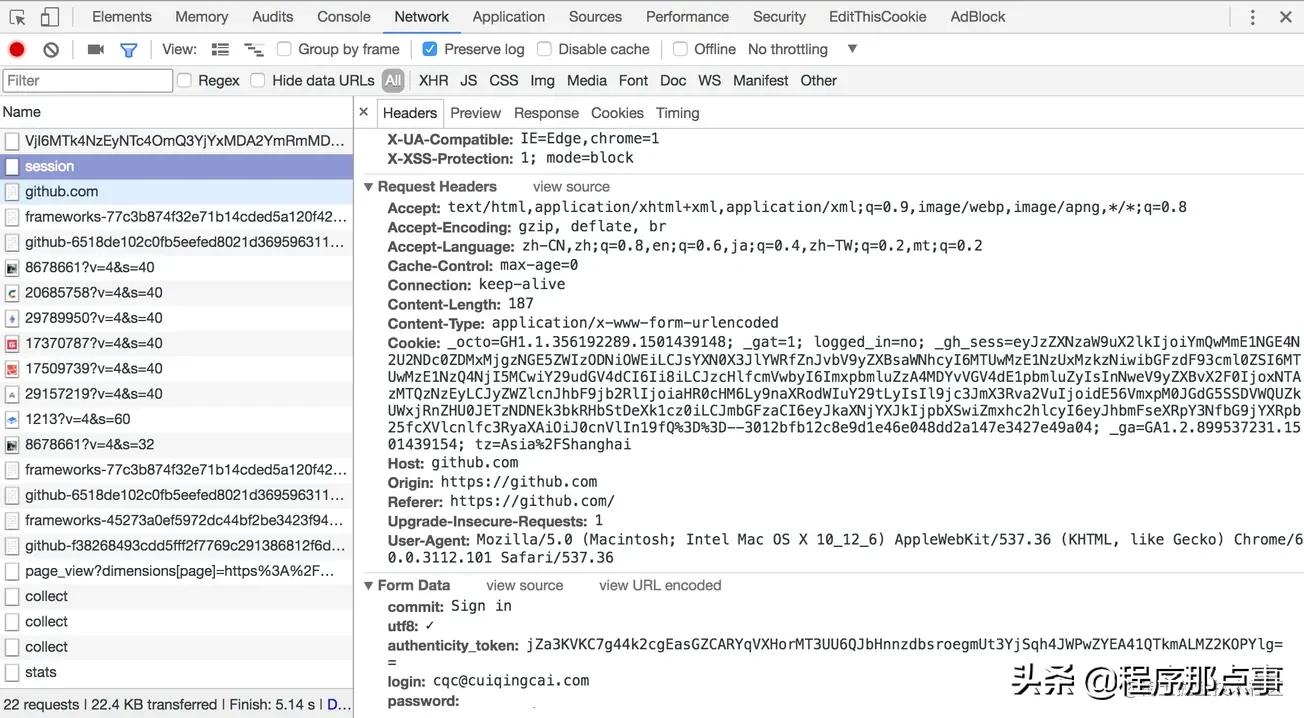
Task: Click the view URL encoded link
Action: (659, 585)
